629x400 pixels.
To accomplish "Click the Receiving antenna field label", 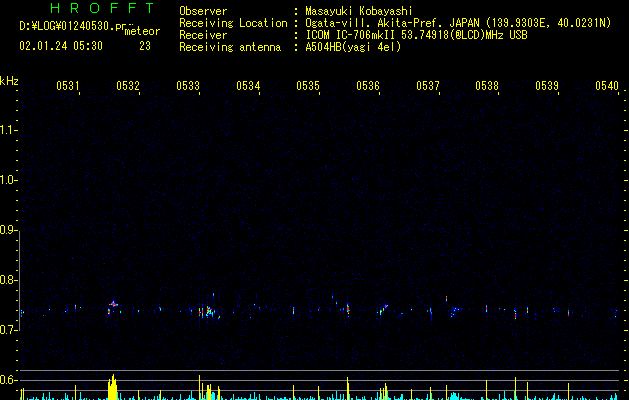I will pyautogui.click(x=230, y=47).
